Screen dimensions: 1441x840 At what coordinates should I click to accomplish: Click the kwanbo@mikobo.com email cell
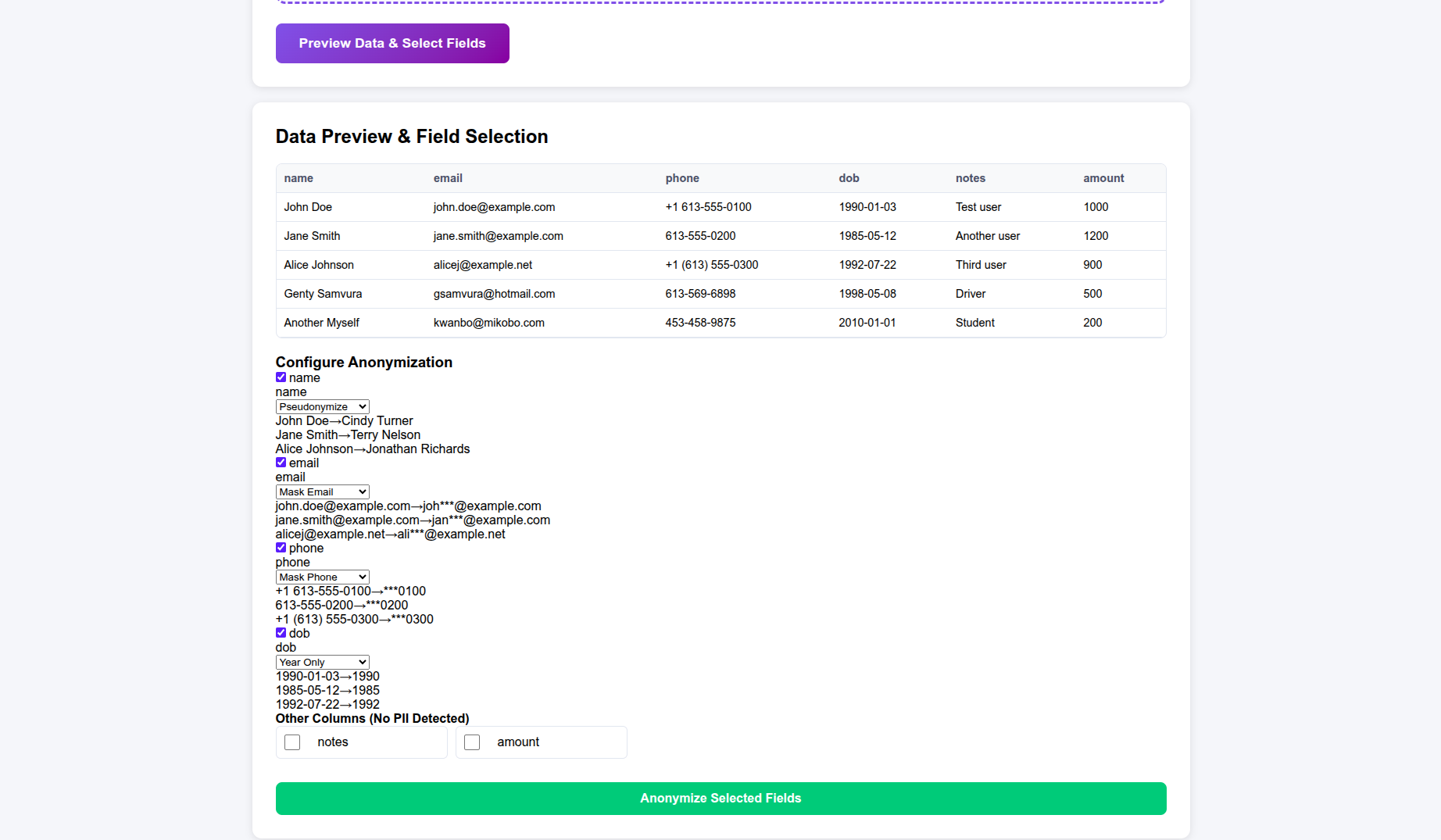point(489,322)
